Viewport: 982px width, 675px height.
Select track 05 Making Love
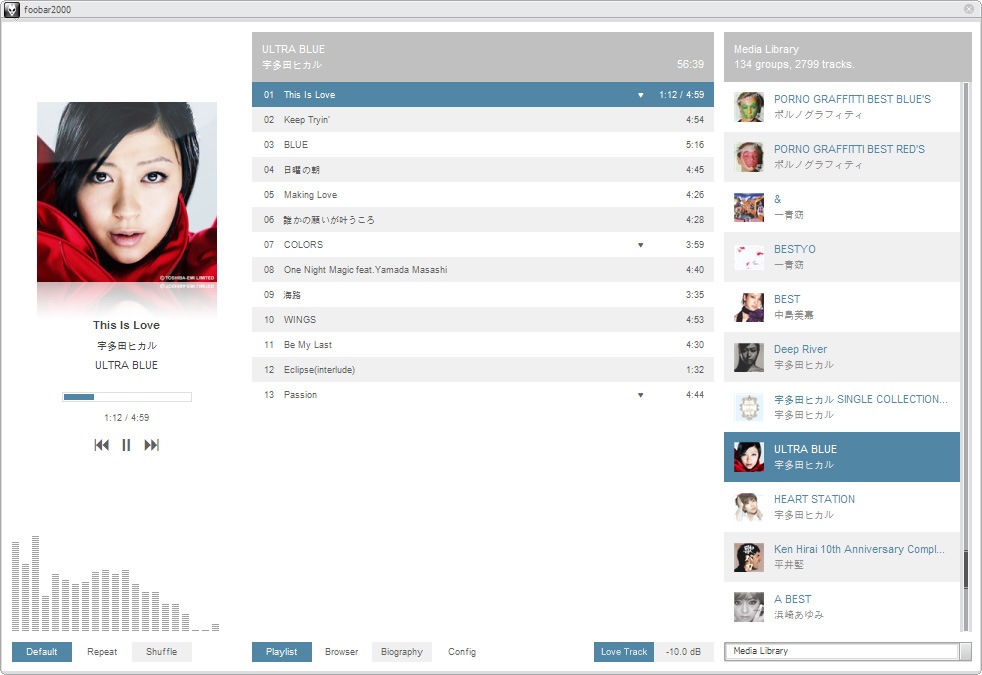pyautogui.click(x=483, y=195)
